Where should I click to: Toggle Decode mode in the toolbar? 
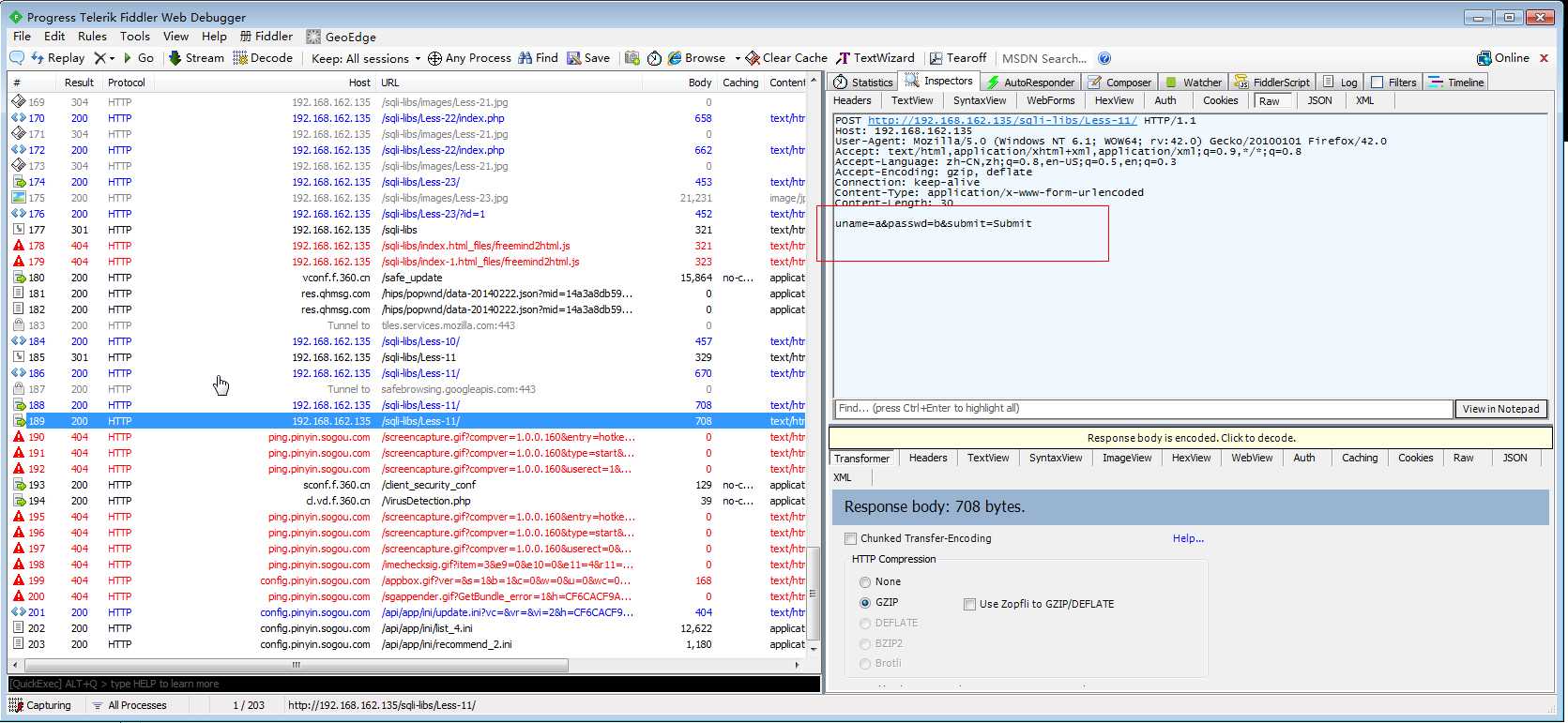click(x=263, y=58)
